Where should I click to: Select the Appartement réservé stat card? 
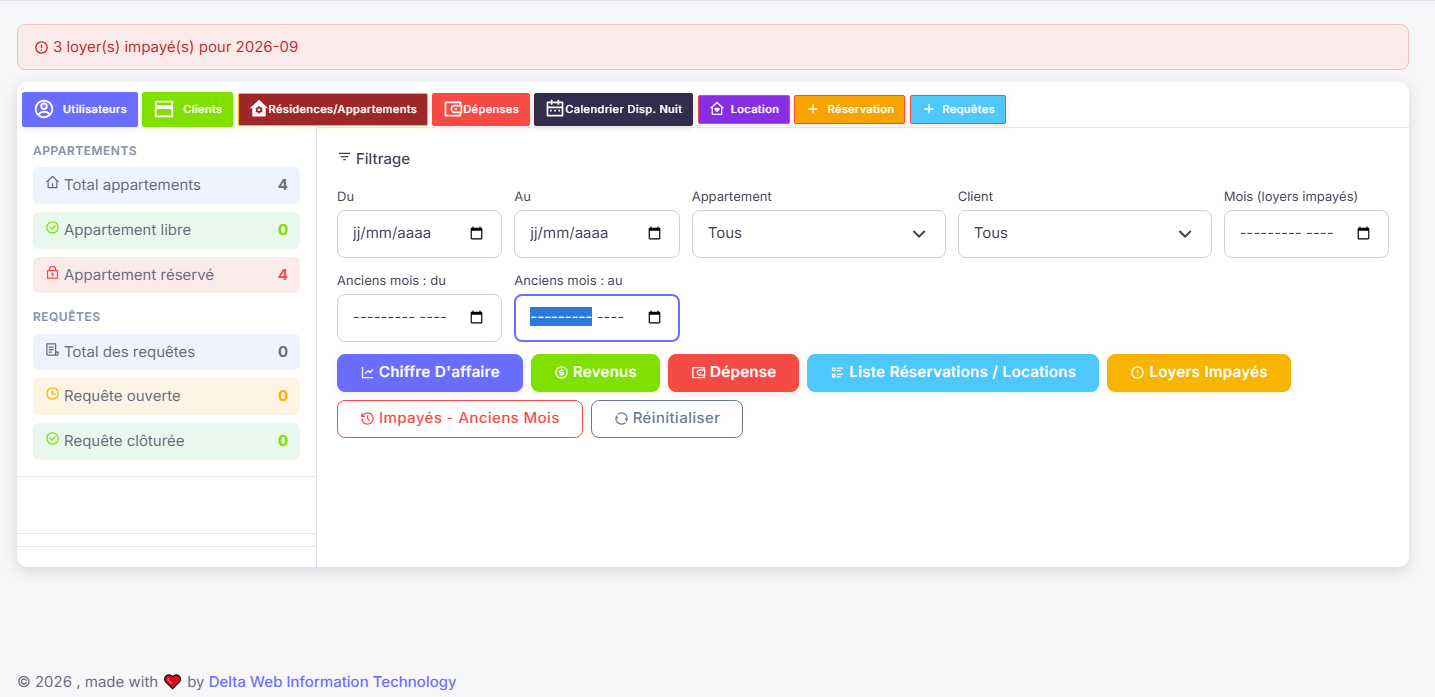(x=166, y=275)
